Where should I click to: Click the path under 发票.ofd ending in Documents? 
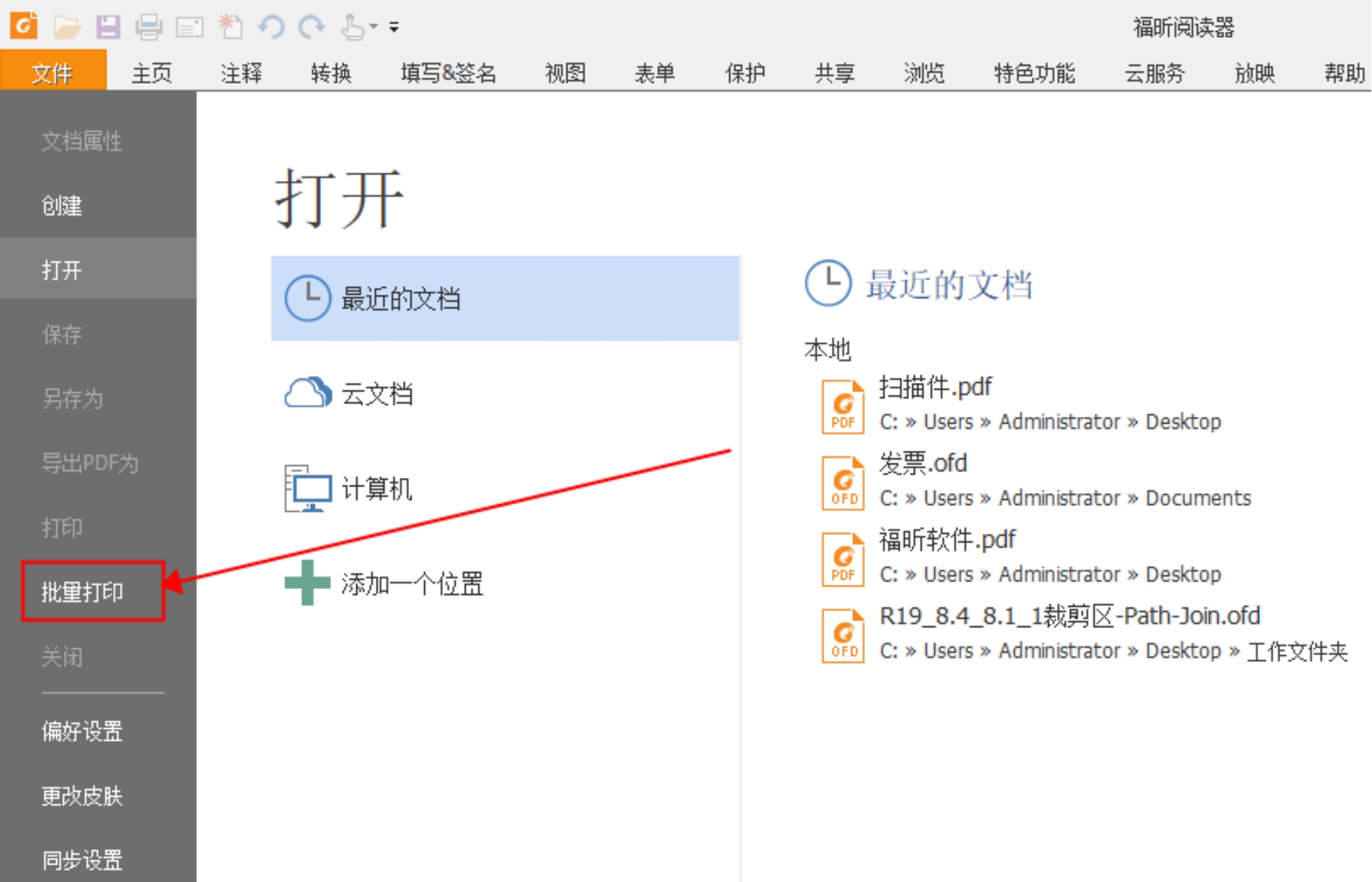pyautogui.click(x=1065, y=498)
